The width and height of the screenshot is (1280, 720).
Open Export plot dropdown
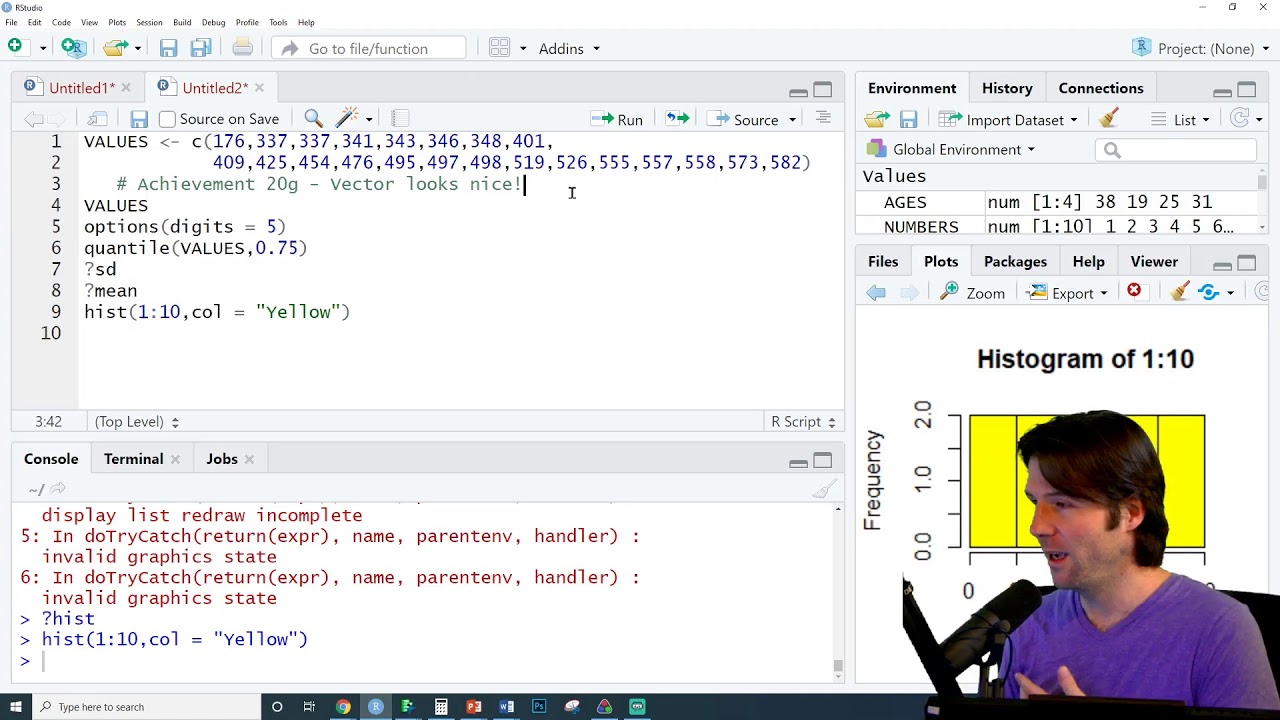click(1068, 293)
